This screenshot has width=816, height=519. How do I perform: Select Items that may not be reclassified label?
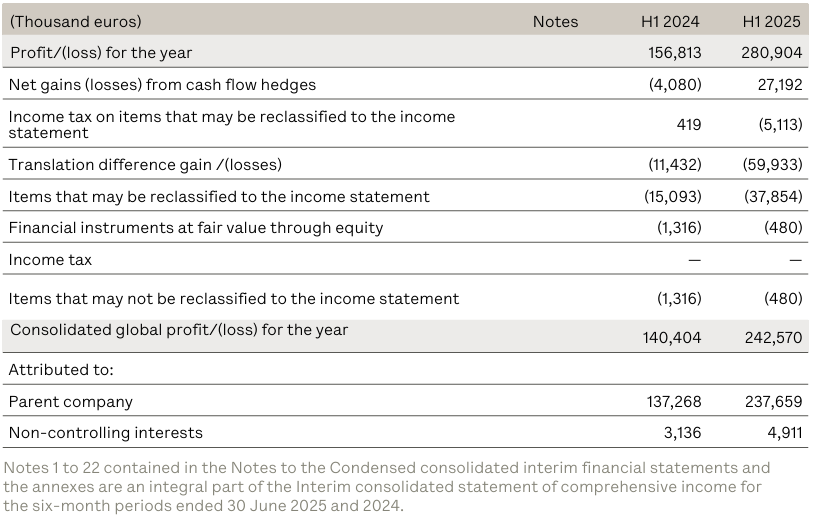click(233, 298)
